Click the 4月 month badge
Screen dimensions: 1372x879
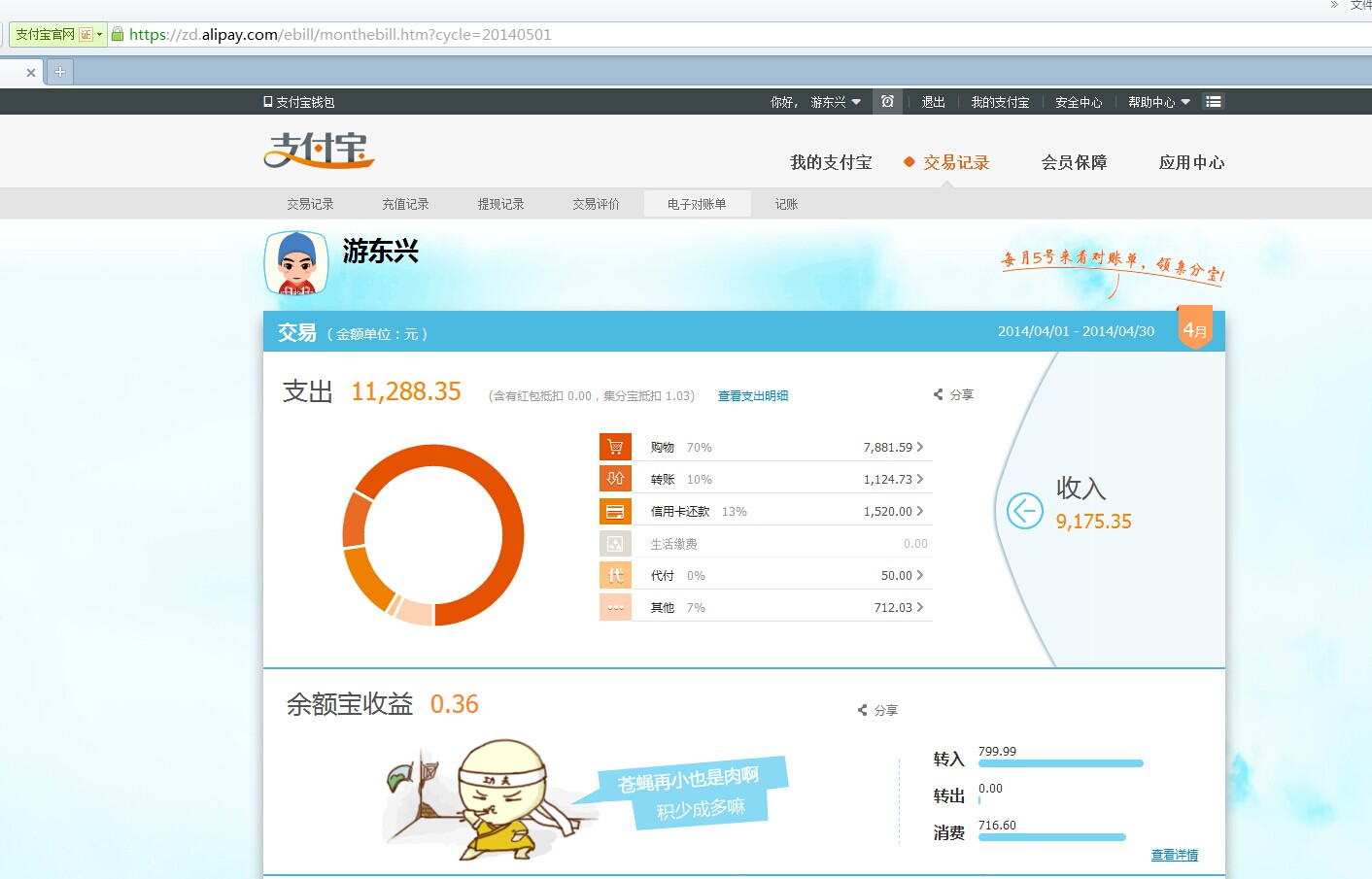(x=1195, y=329)
